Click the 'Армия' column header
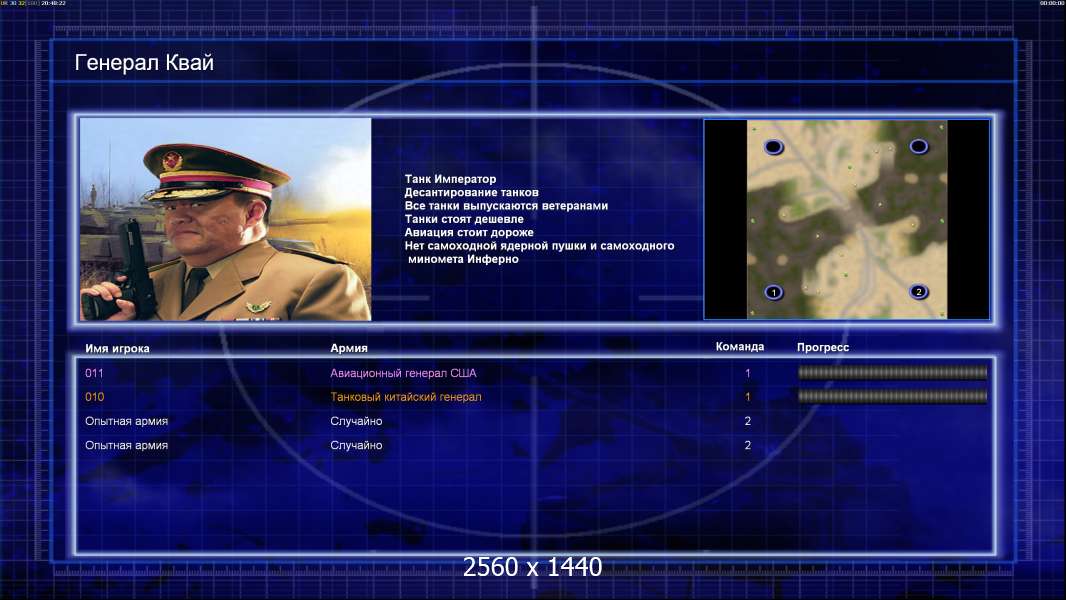The image size is (1066, 600). click(349, 348)
